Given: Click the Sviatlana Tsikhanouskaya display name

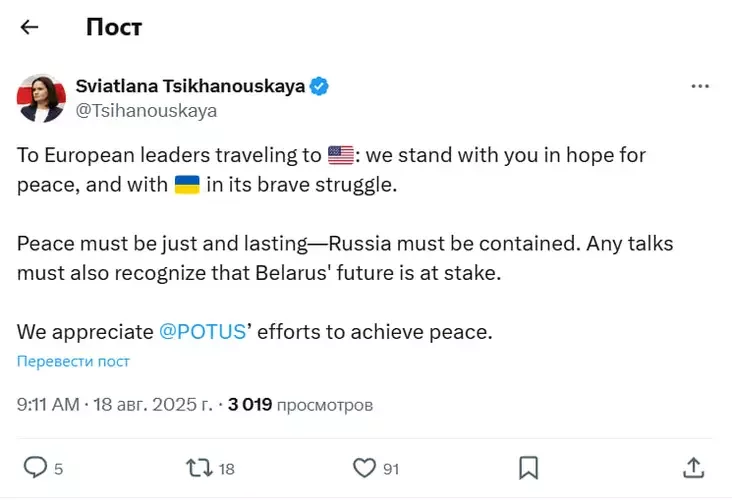Looking at the screenshot, I should [190, 86].
